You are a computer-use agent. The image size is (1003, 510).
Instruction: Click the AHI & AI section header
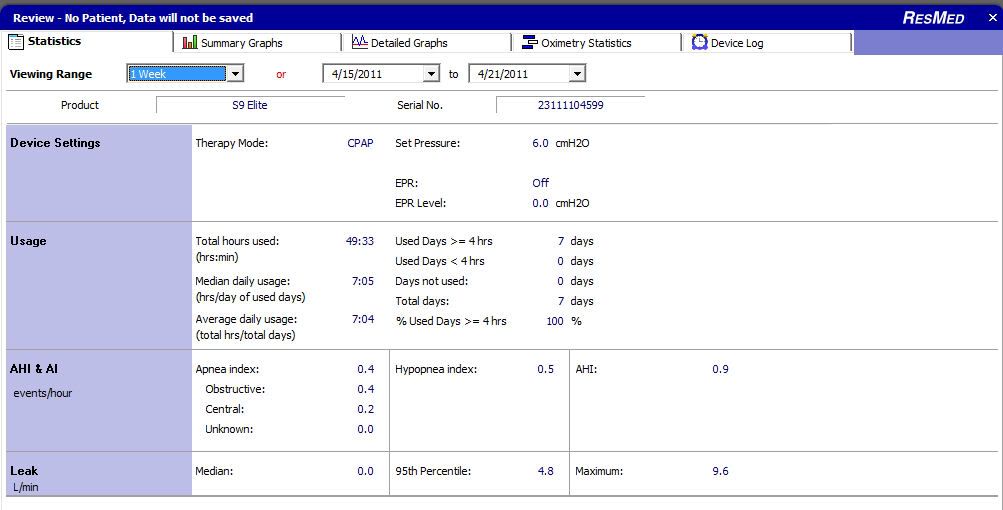34,369
